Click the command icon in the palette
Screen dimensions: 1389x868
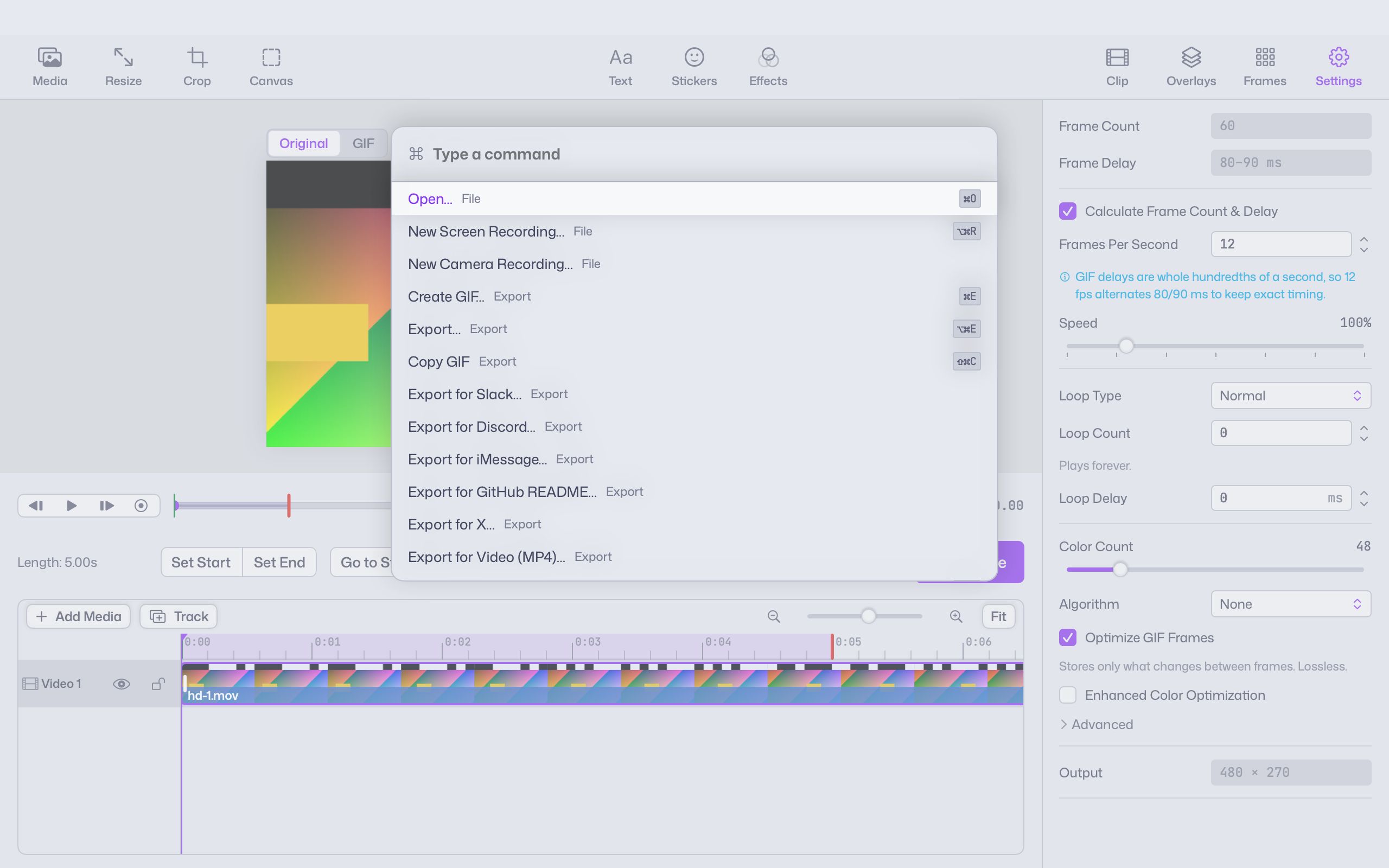click(x=416, y=154)
